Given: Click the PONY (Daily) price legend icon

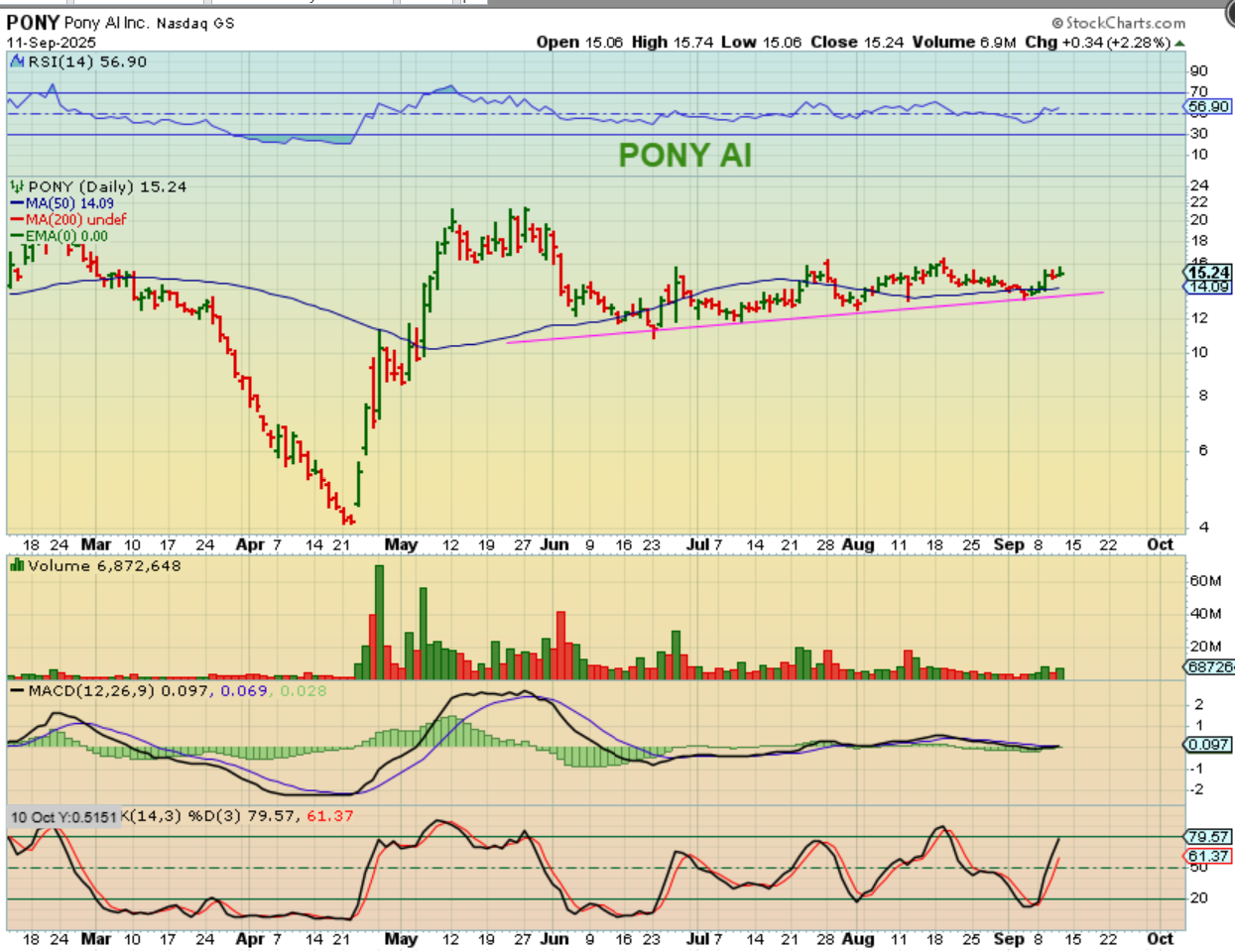Looking at the screenshot, I should (x=17, y=186).
